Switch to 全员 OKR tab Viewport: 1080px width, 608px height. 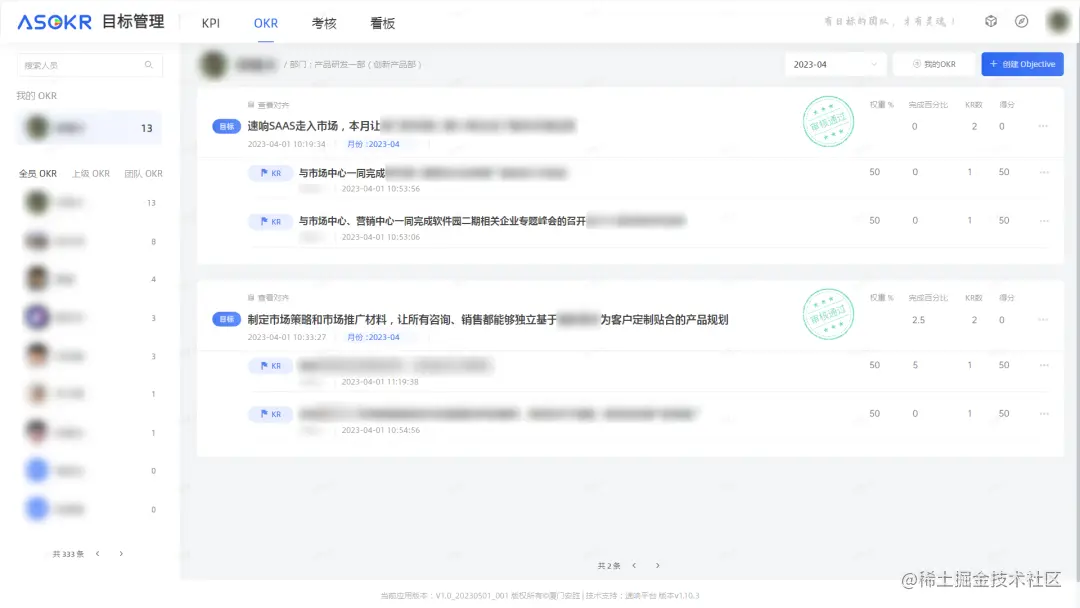pos(38,174)
